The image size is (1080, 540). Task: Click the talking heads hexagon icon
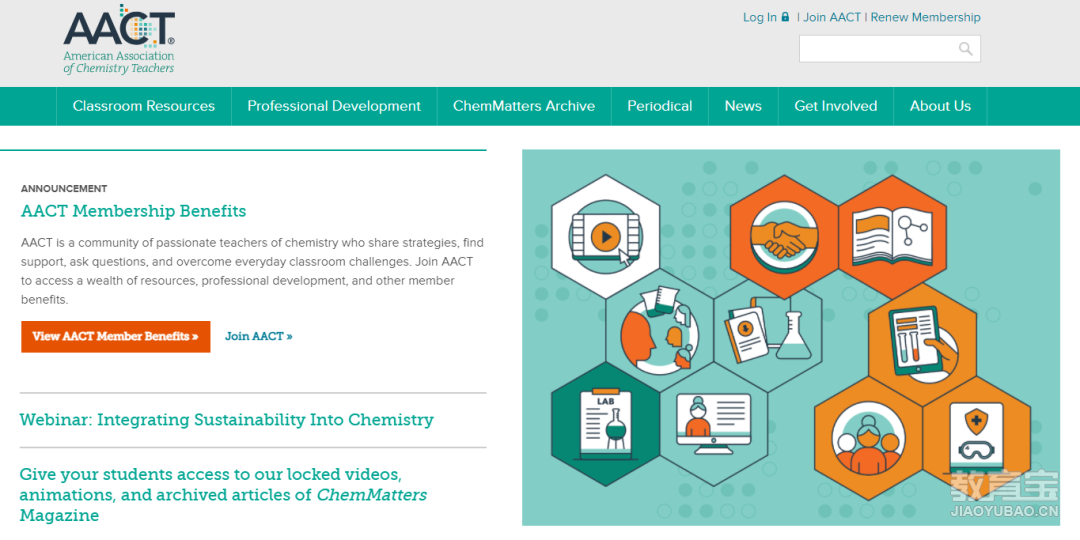(659, 331)
